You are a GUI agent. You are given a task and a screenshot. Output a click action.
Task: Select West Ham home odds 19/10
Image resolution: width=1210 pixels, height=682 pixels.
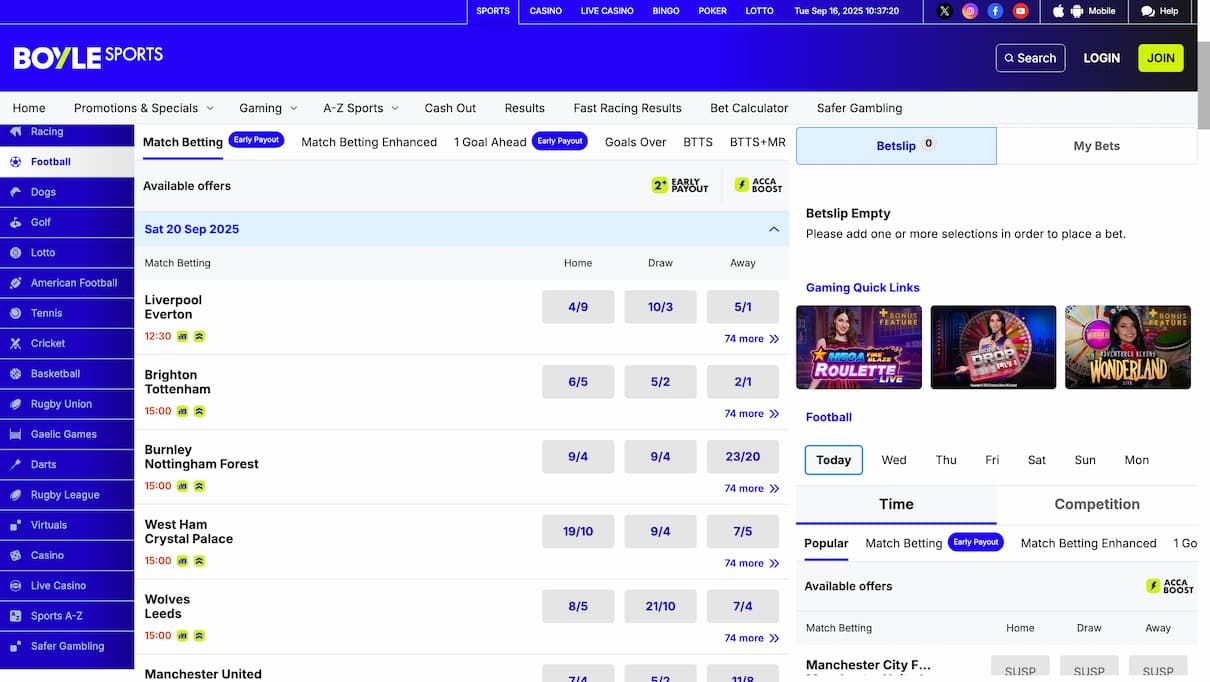[578, 532]
